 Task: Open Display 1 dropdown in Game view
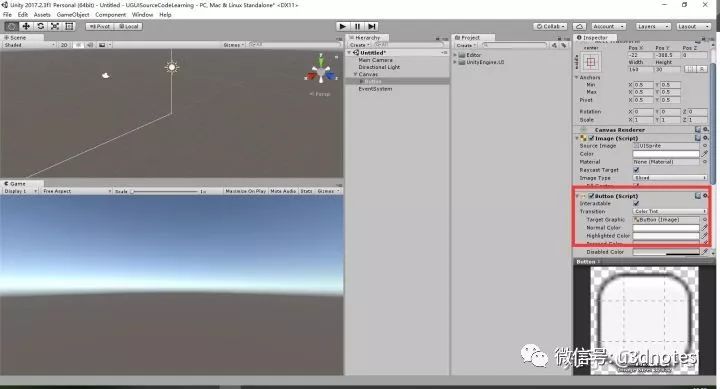coord(20,191)
